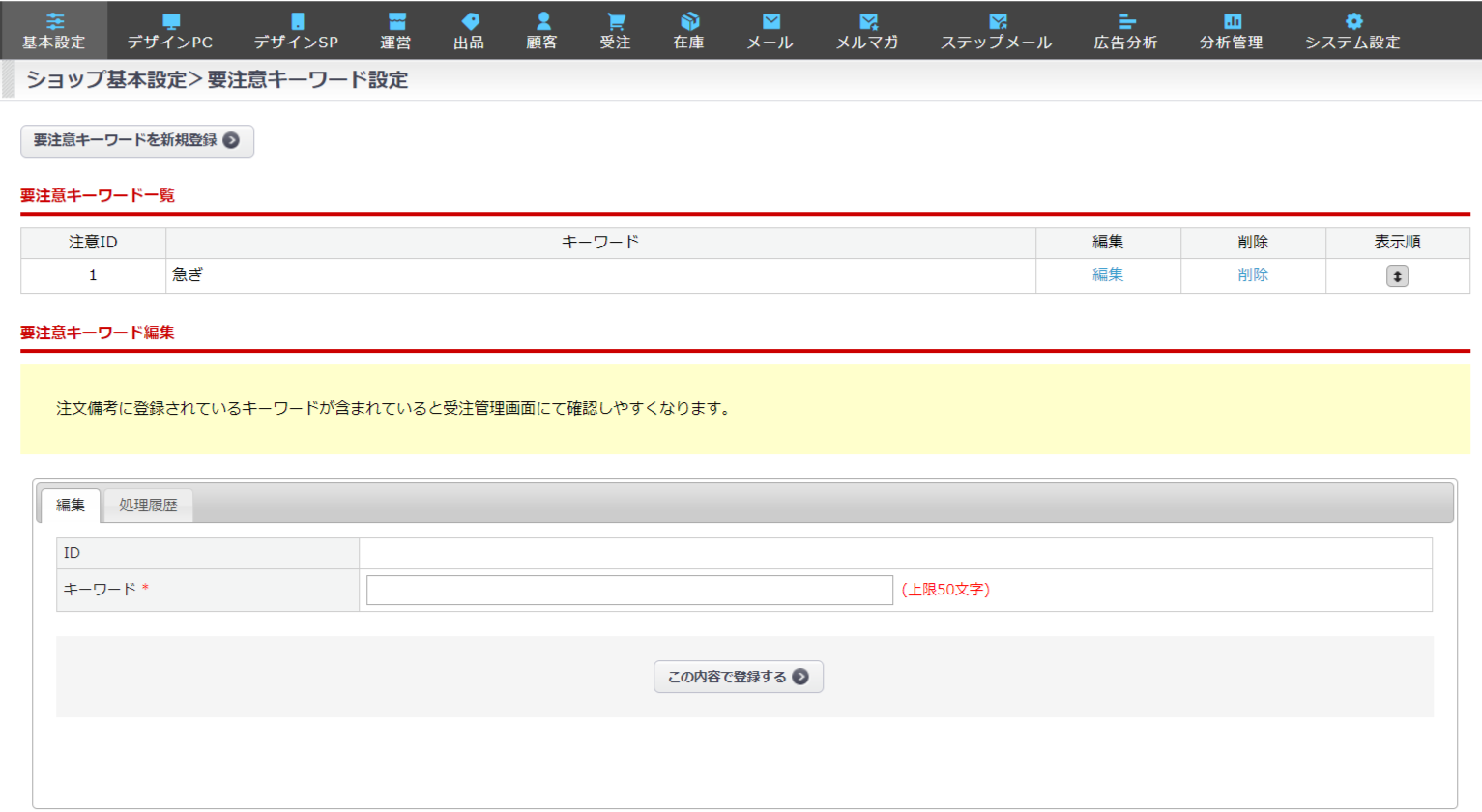Click 編集 link for keyword 急ぎ
The height and width of the screenshot is (812, 1482).
pyautogui.click(x=1108, y=275)
